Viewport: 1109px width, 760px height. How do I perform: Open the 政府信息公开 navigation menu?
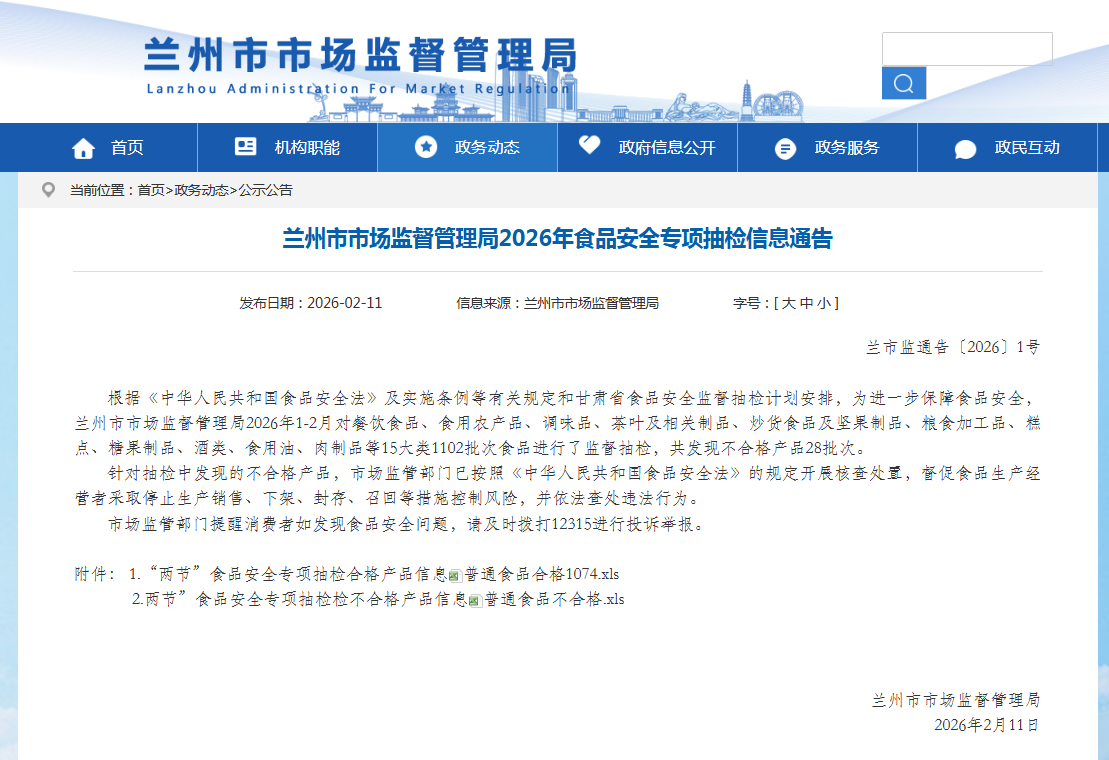(667, 148)
